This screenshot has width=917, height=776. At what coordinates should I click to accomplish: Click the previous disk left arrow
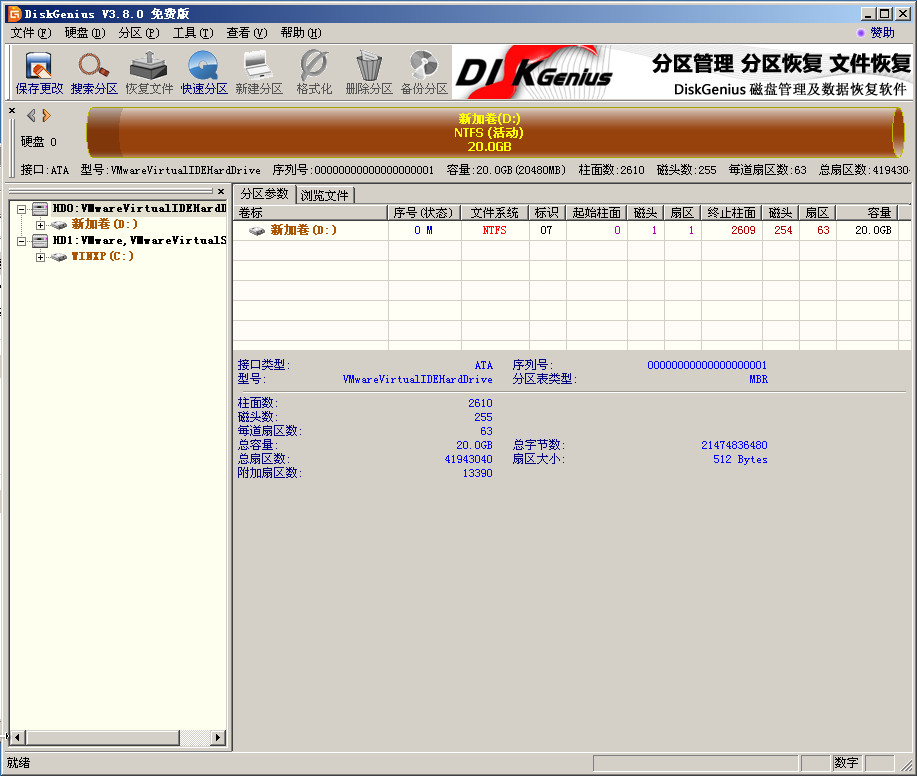click(x=32, y=115)
